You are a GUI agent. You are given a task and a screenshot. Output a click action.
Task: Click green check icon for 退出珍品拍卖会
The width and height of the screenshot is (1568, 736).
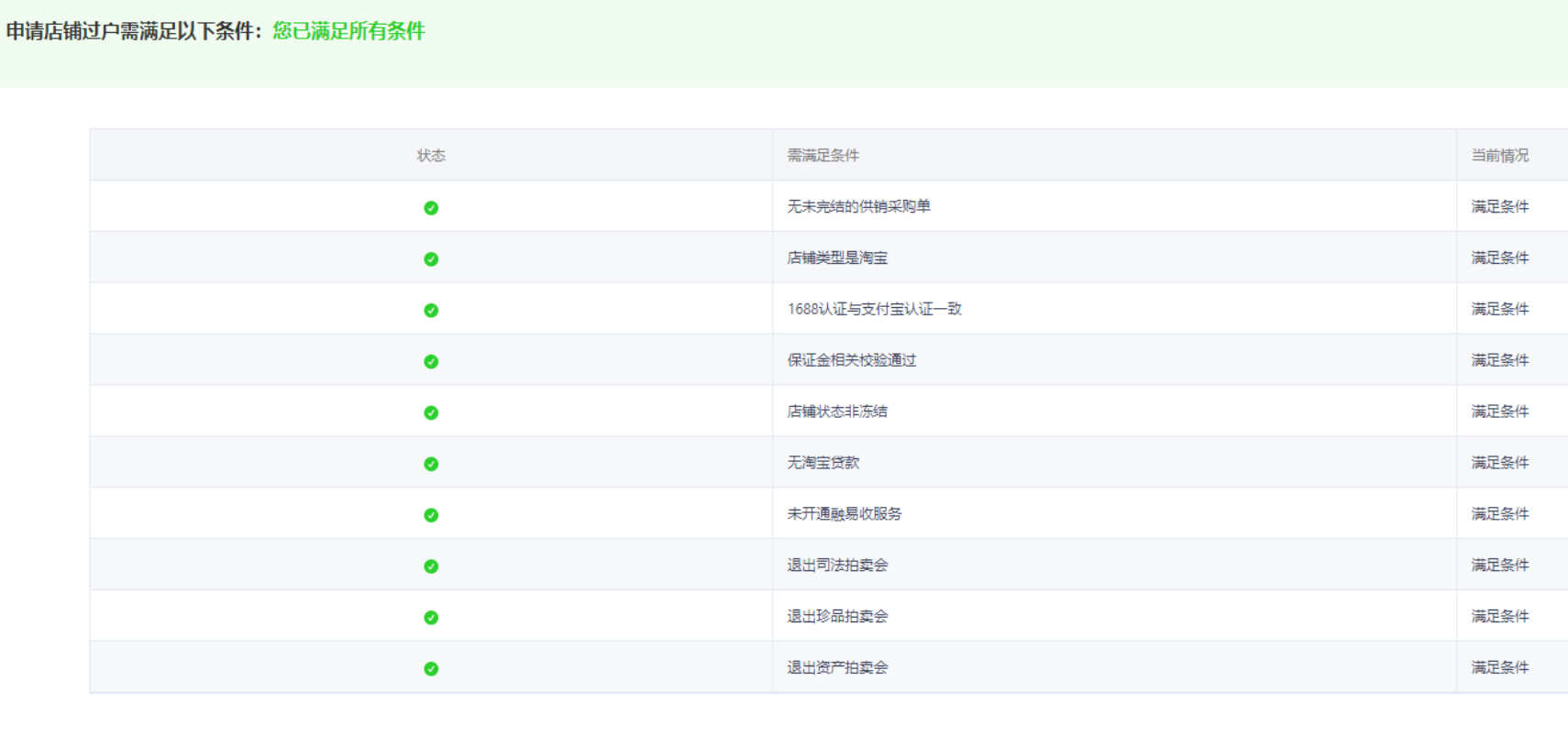(x=431, y=618)
